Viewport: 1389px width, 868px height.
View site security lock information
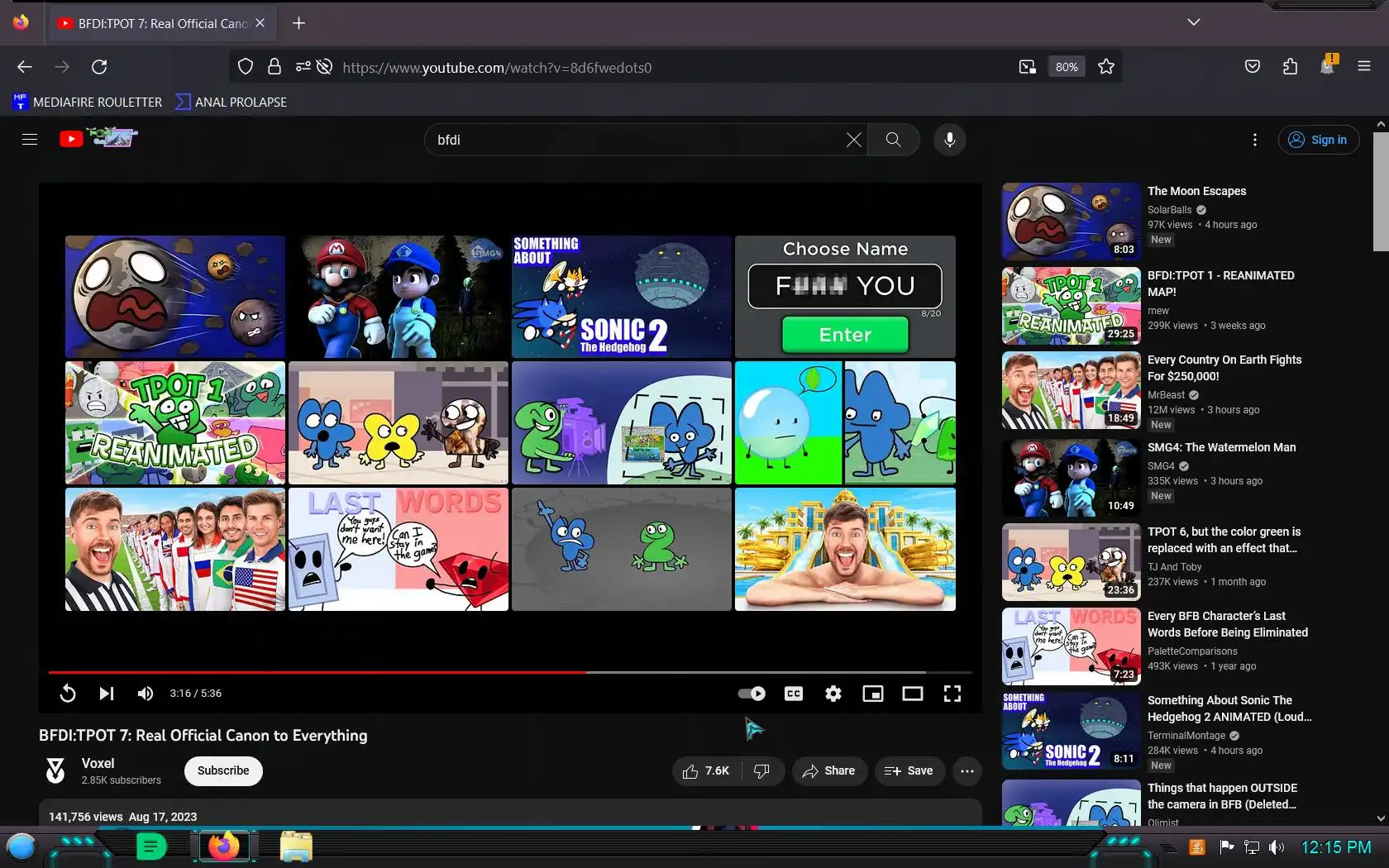coord(274,67)
